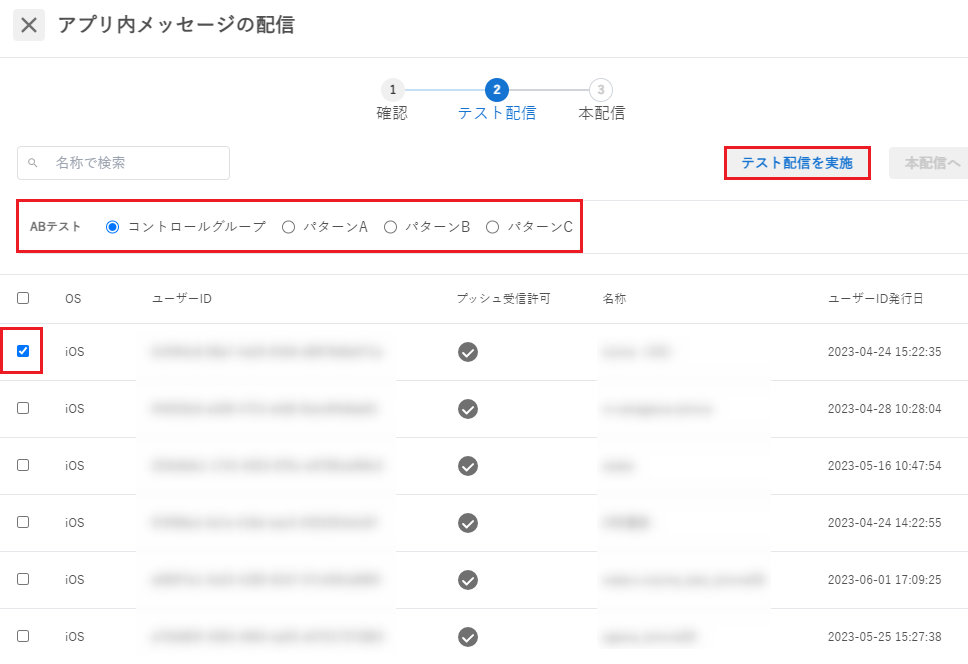Click the 本配信へ button
The image size is (968, 664).
point(930,163)
